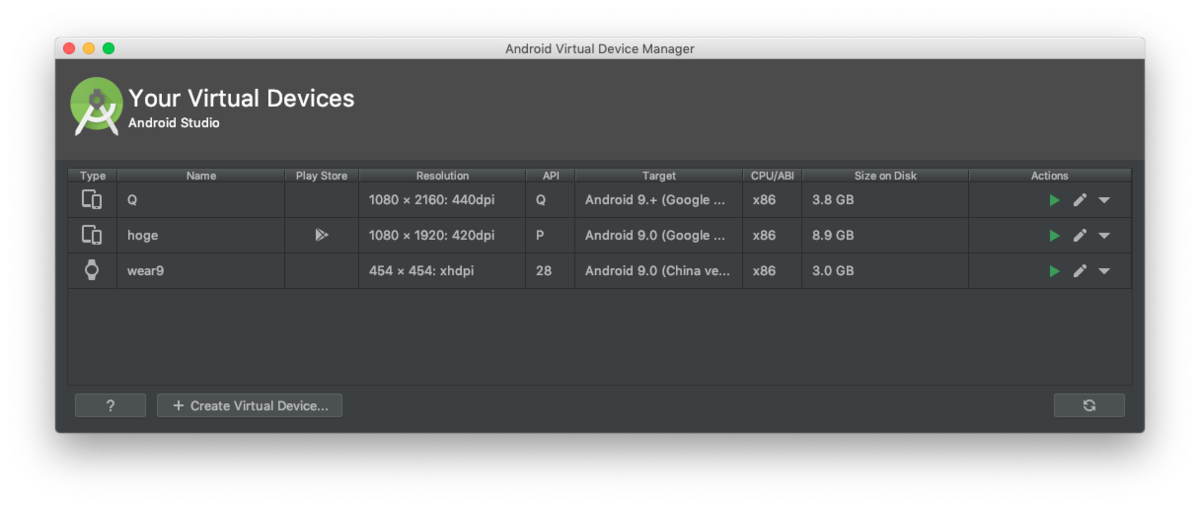The width and height of the screenshot is (1200, 506).
Task: Edit the Q device with the pencil icon
Action: (x=1080, y=200)
